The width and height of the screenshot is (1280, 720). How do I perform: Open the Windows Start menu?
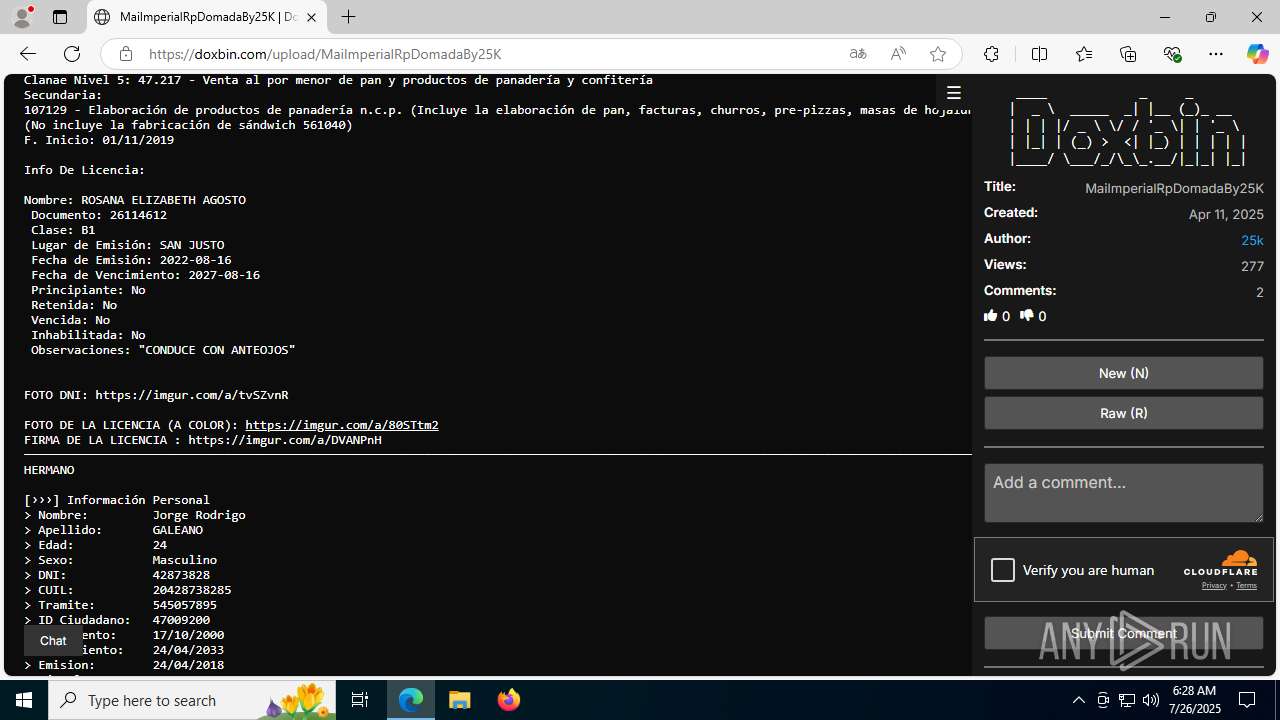(24, 700)
